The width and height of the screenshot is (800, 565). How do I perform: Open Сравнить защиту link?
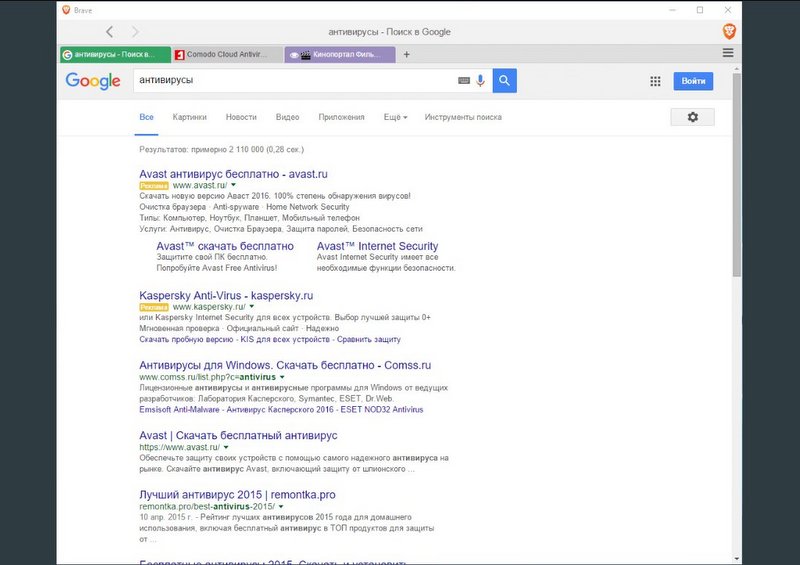(x=369, y=339)
